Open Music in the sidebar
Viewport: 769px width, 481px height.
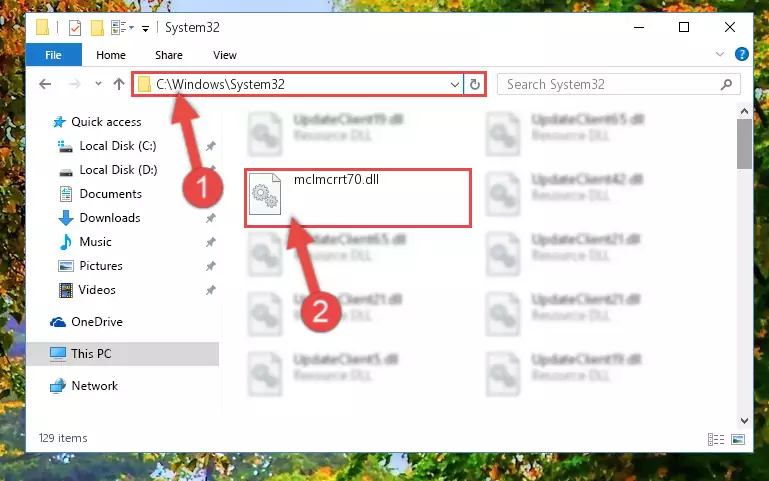(x=95, y=242)
